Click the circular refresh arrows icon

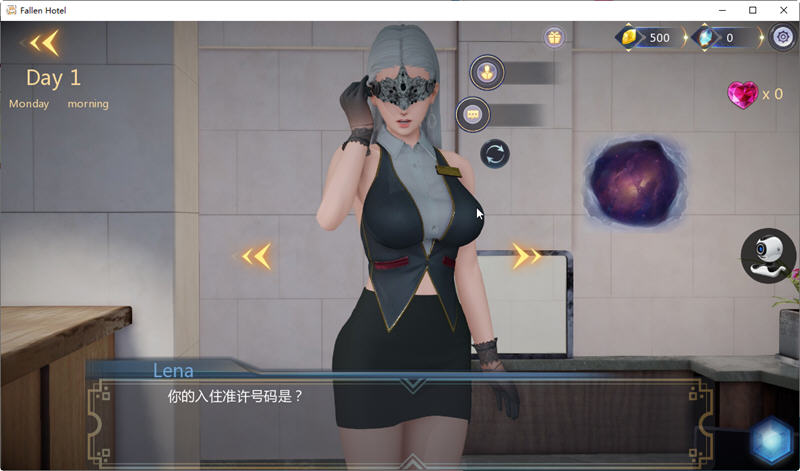(495, 154)
